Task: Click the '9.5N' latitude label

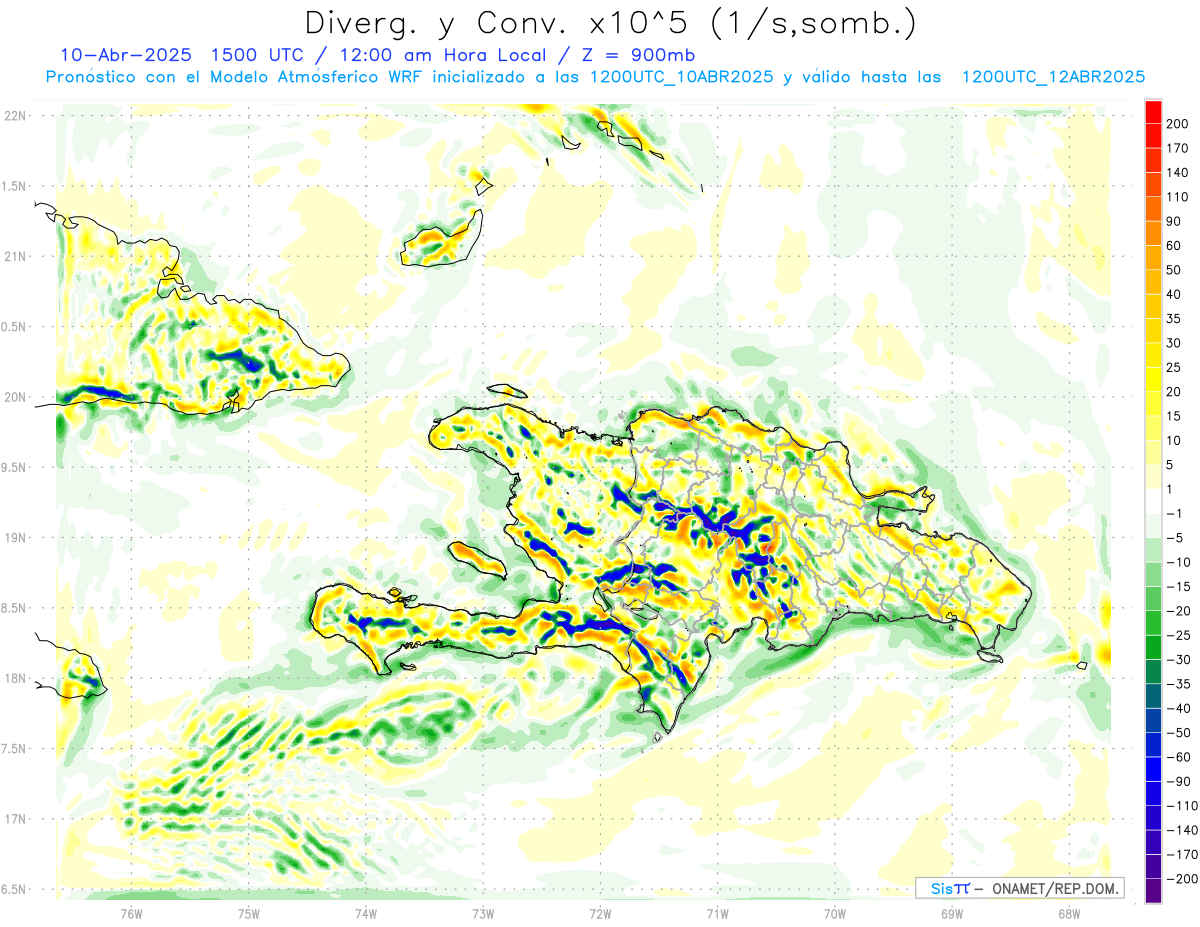Action: click(x=14, y=468)
